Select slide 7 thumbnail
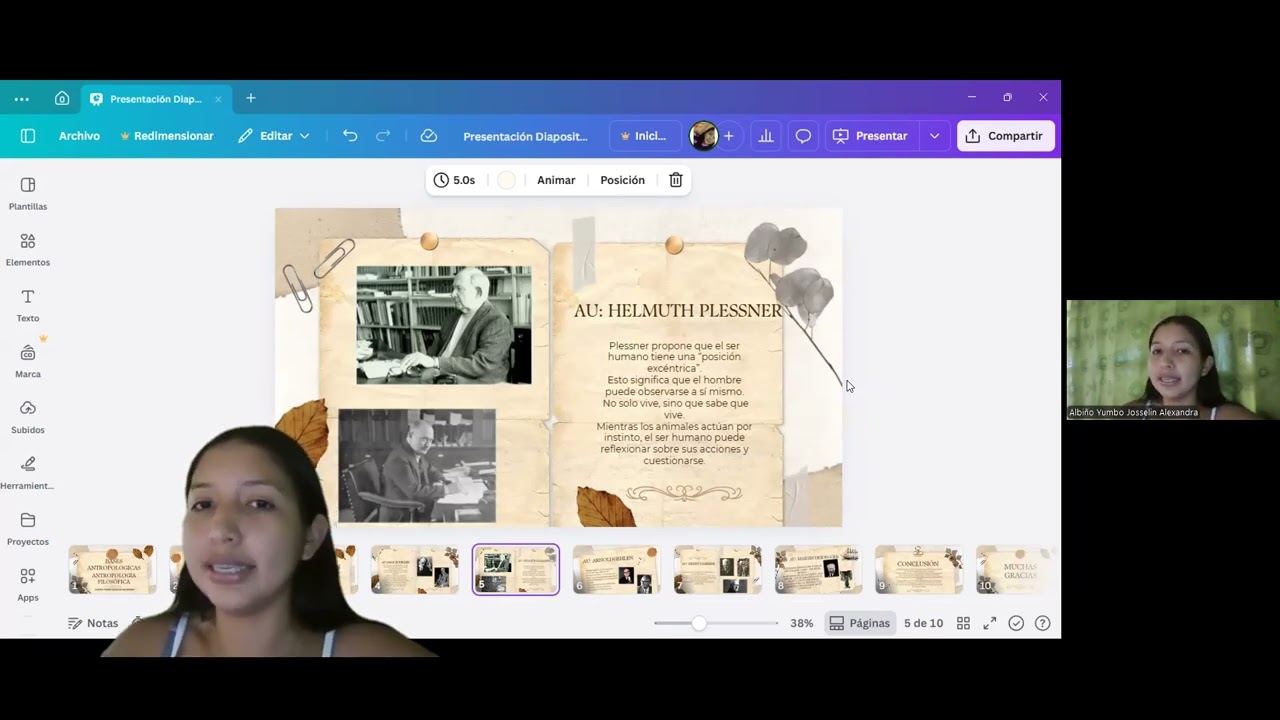 point(718,570)
